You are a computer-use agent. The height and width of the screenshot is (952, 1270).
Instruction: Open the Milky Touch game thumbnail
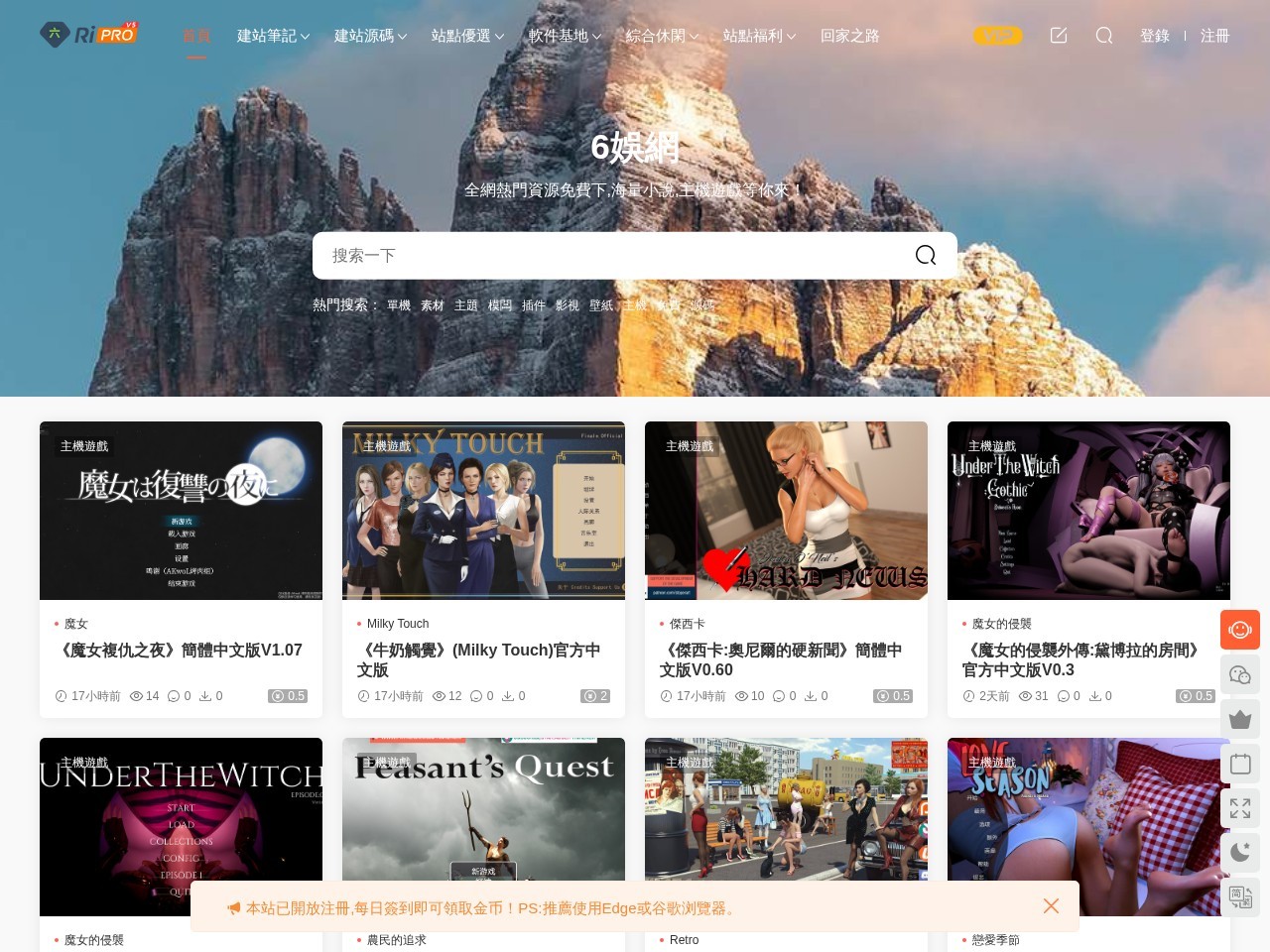483,511
